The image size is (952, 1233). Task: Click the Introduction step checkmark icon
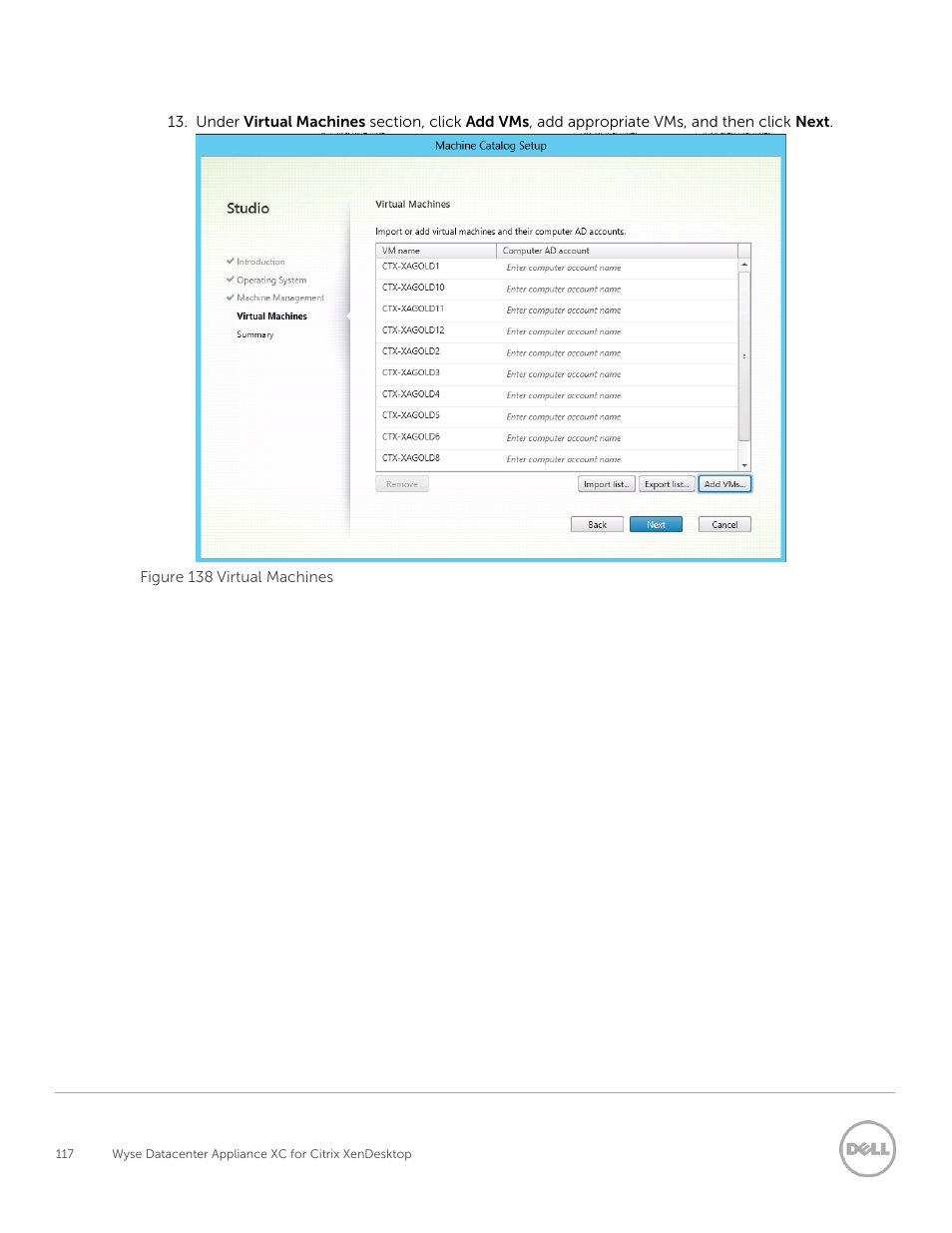231,261
